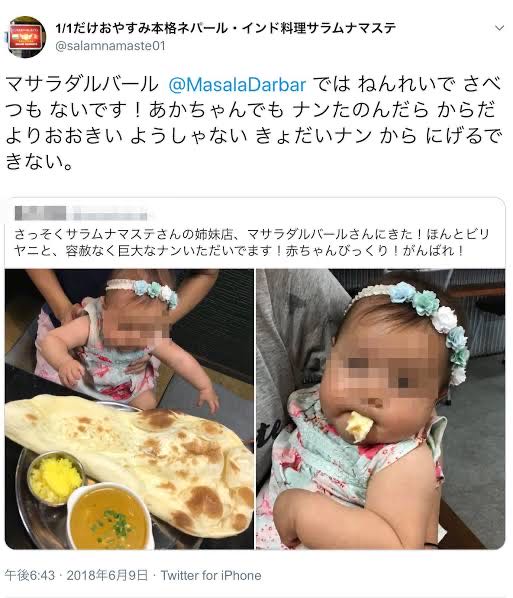513x598 pixels.
Task: Open the timestamp 午後6:43 · 2018年6月9日
Action: 76,575
